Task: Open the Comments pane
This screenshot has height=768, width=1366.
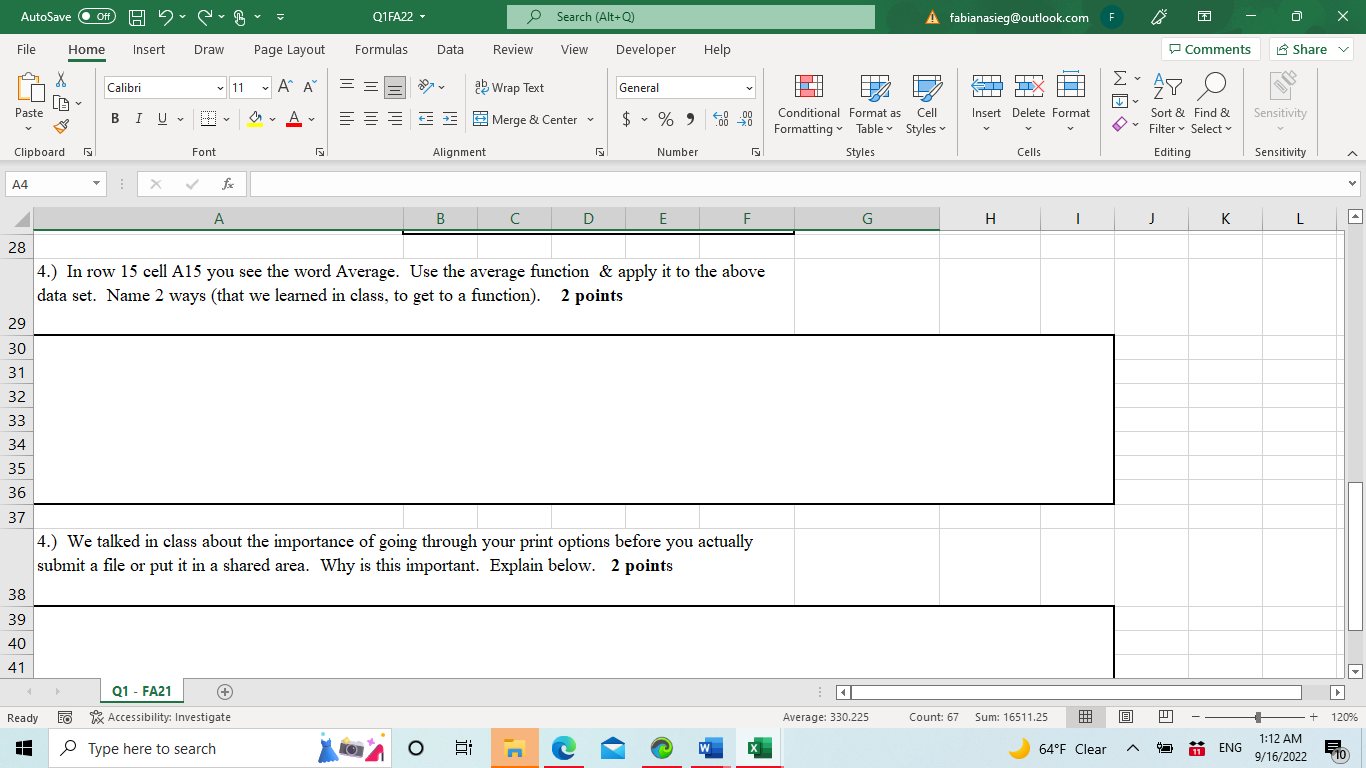Action: (x=1210, y=48)
